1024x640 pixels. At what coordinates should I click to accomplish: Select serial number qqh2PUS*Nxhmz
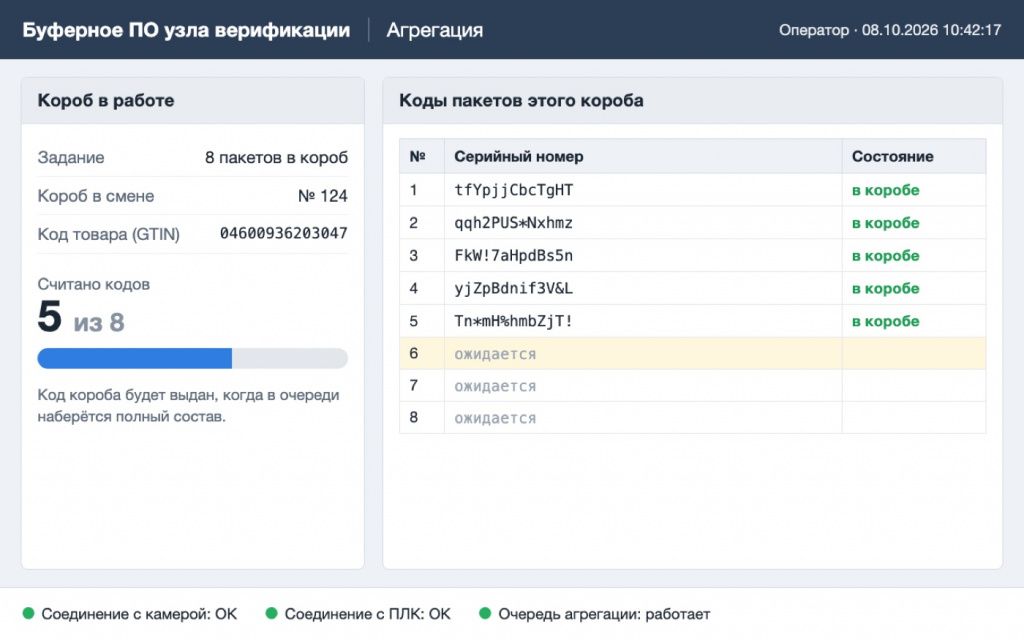click(x=513, y=223)
